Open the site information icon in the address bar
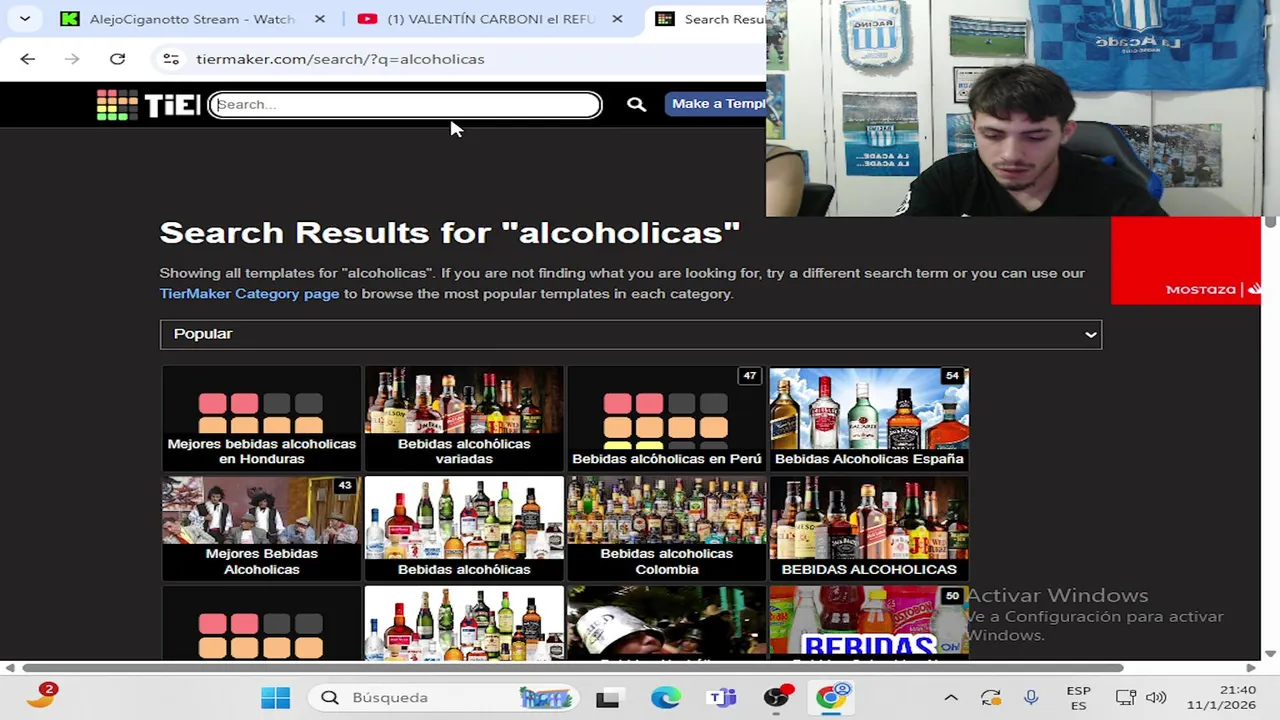This screenshot has width=1280, height=720. tap(171, 59)
